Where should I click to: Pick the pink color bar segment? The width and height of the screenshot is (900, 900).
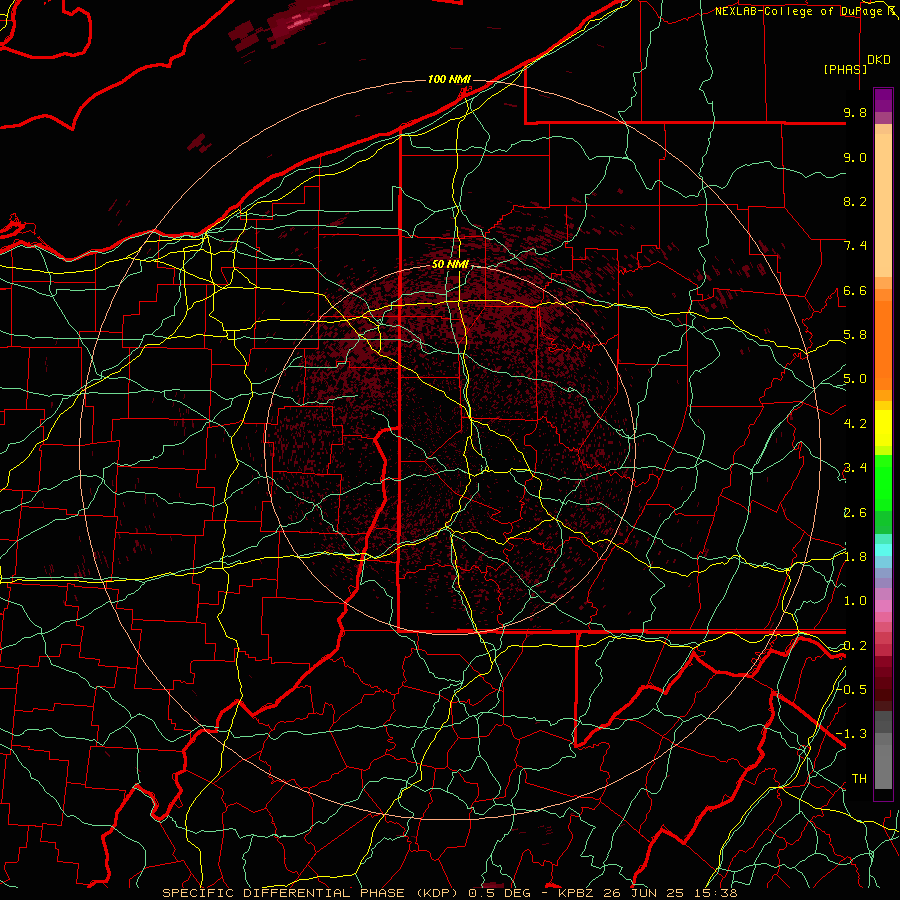click(x=883, y=606)
